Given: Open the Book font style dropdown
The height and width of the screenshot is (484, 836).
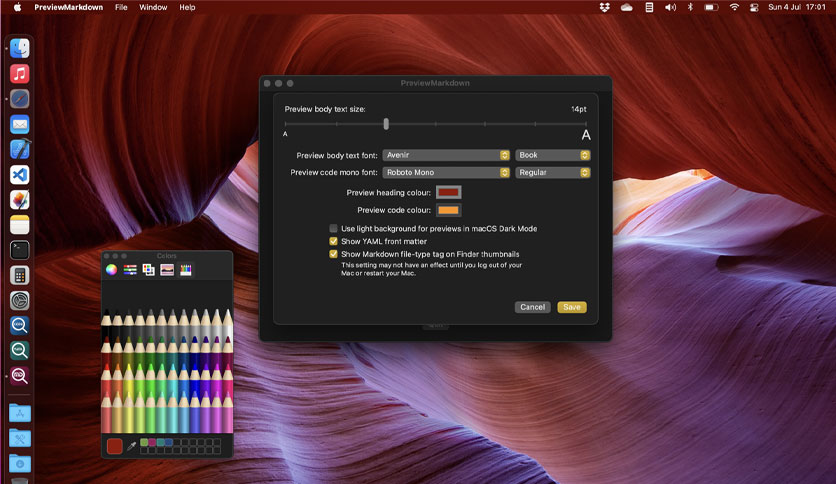Looking at the screenshot, I should coord(553,155).
